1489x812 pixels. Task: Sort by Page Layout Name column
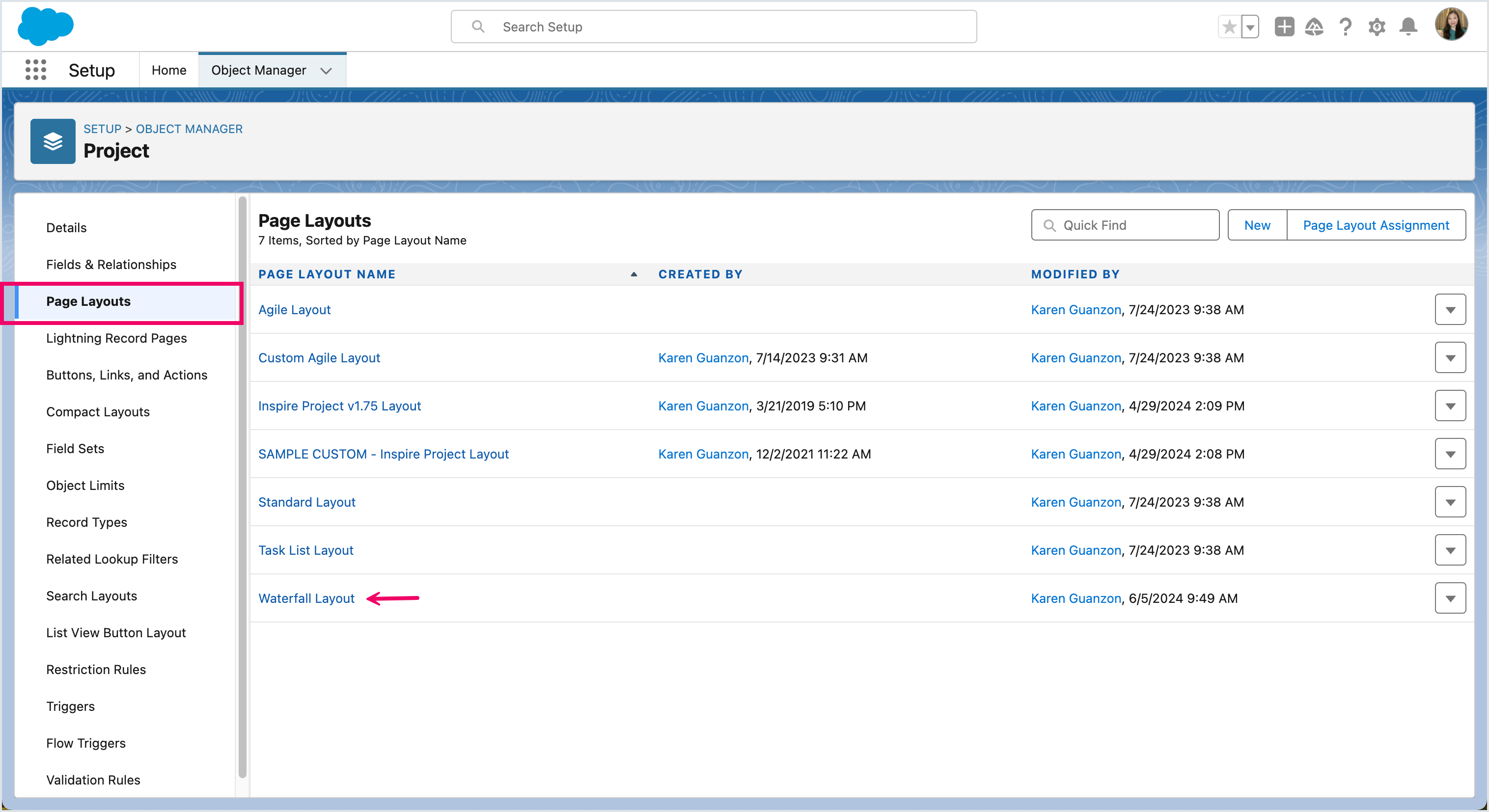(327, 274)
